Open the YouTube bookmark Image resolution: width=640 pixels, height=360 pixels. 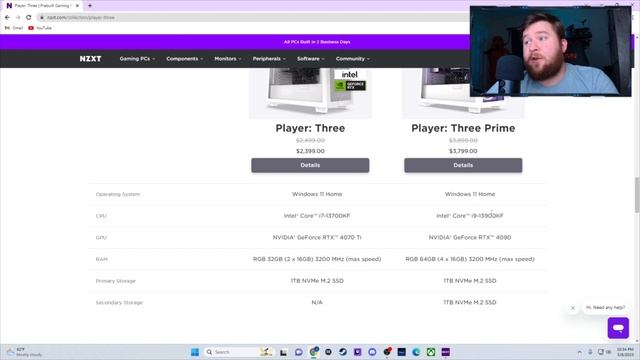click(x=40, y=28)
